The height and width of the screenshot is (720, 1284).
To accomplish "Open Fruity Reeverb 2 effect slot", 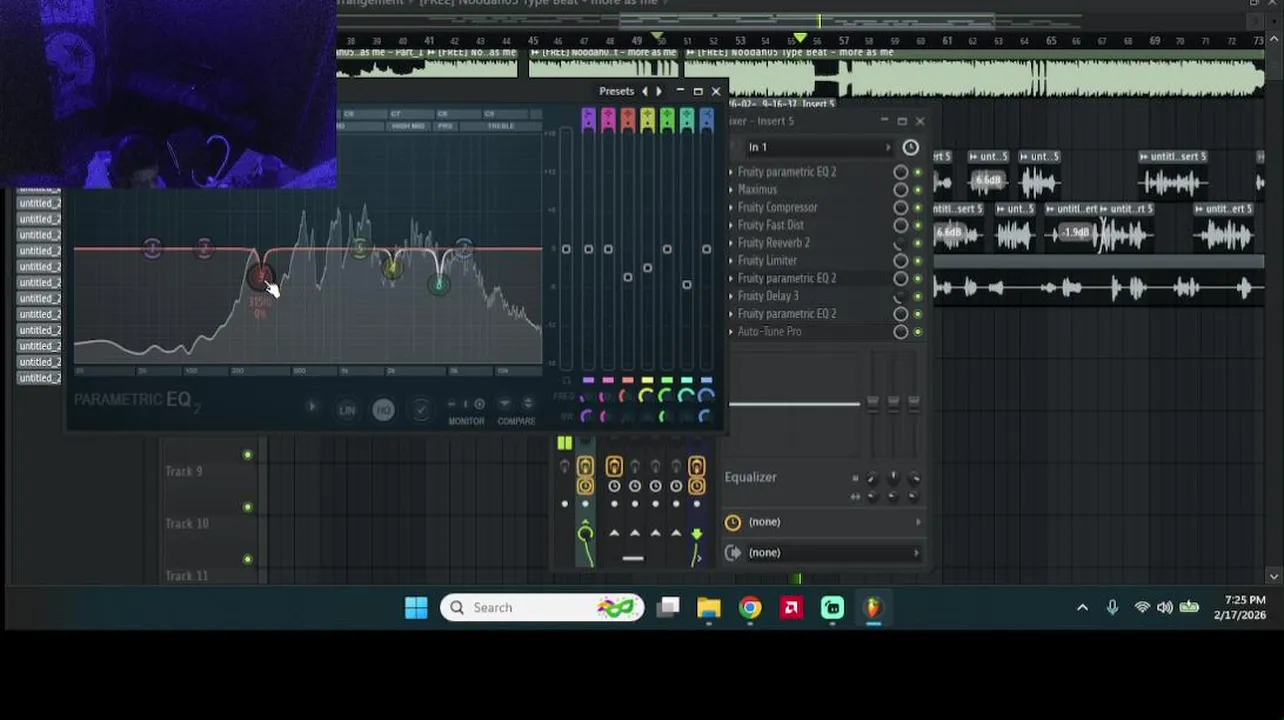I will pos(773,243).
